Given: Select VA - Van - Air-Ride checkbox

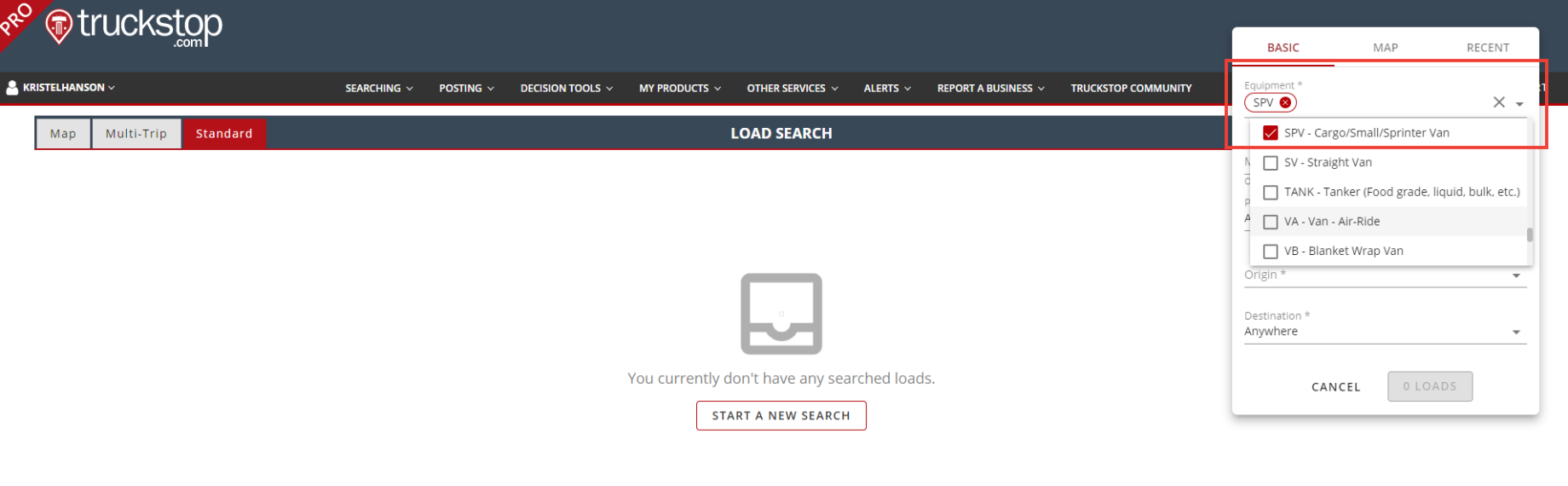Looking at the screenshot, I should (1271, 222).
